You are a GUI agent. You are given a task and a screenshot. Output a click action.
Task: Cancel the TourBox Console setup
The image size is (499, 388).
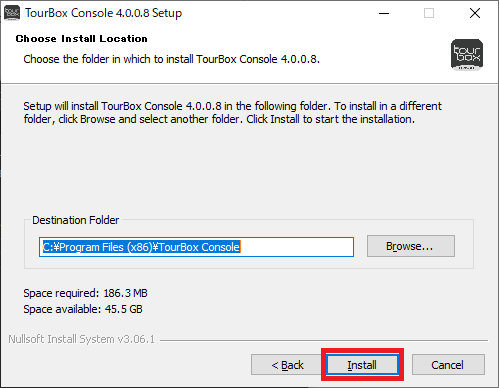[x=448, y=365]
